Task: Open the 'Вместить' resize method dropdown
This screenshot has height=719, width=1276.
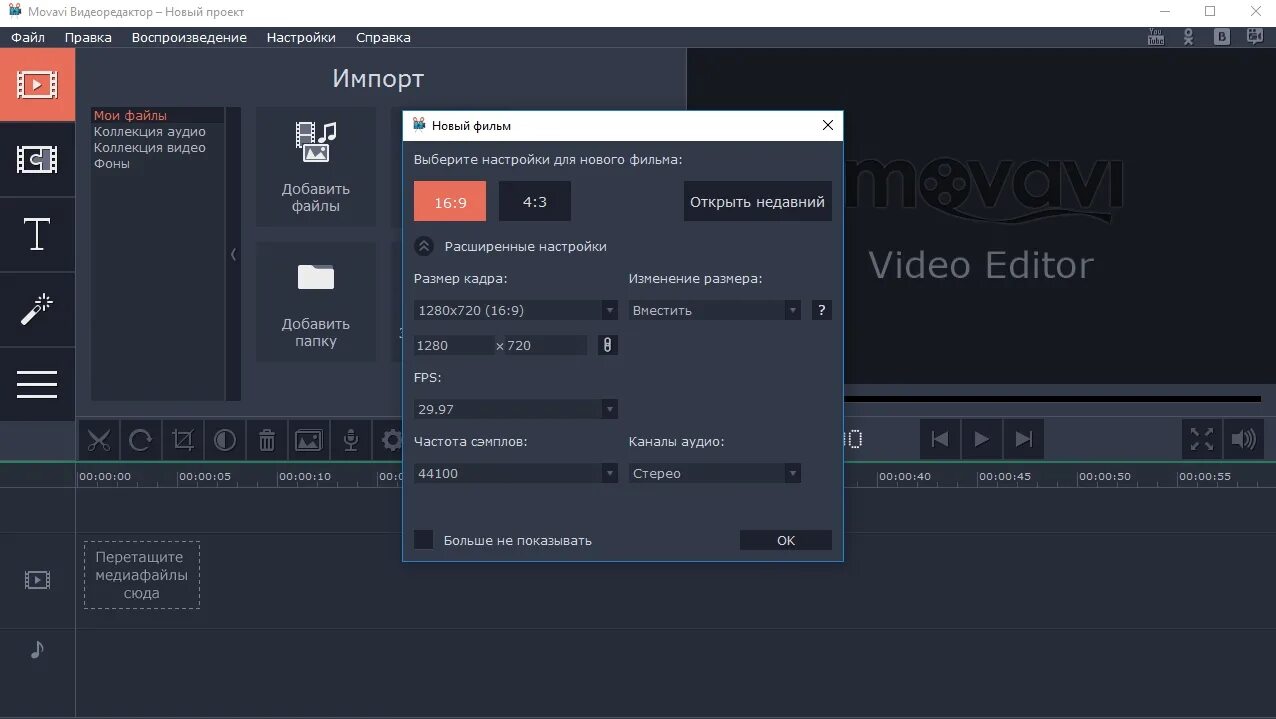Action: click(715, 310)
